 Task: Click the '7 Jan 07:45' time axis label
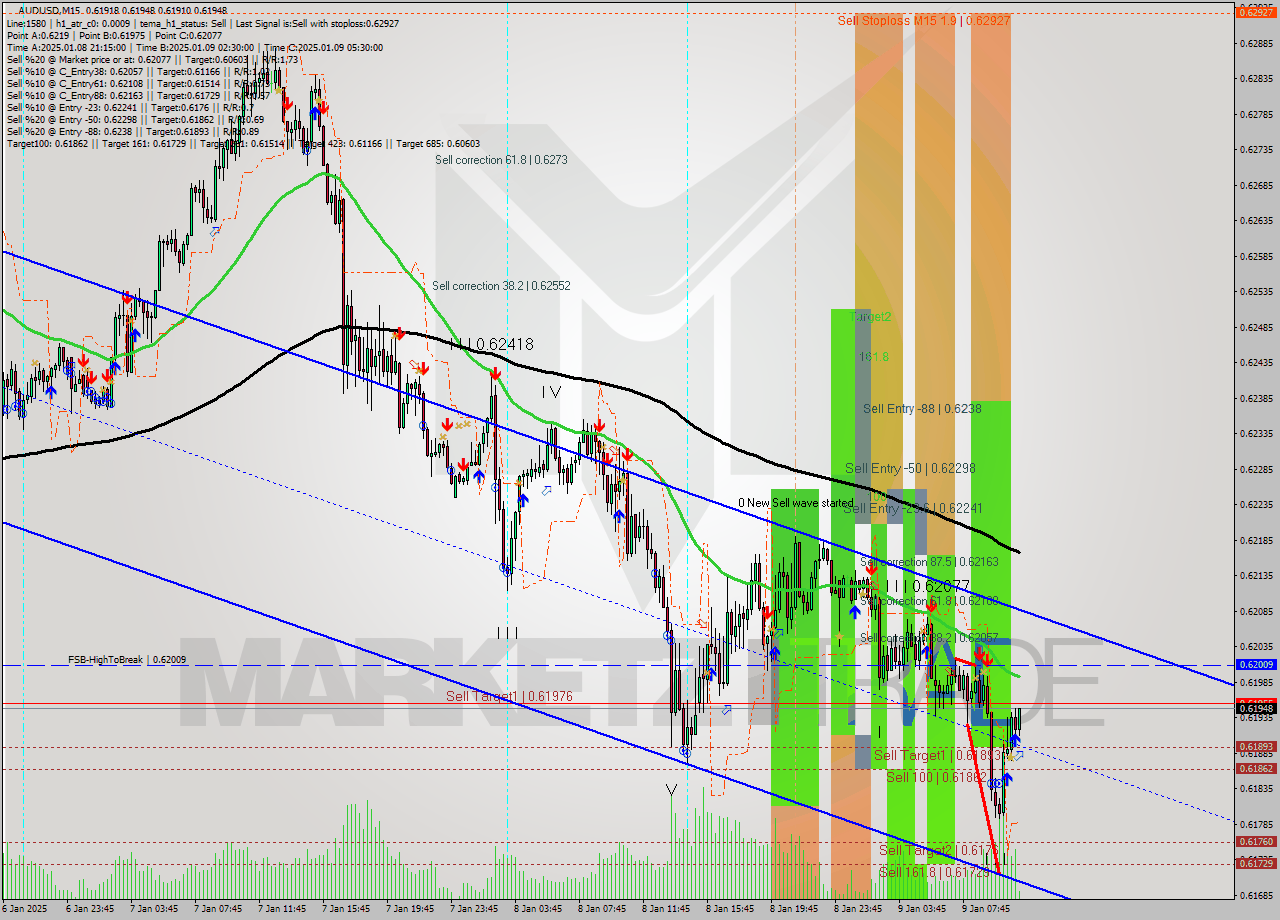point(217,909)
